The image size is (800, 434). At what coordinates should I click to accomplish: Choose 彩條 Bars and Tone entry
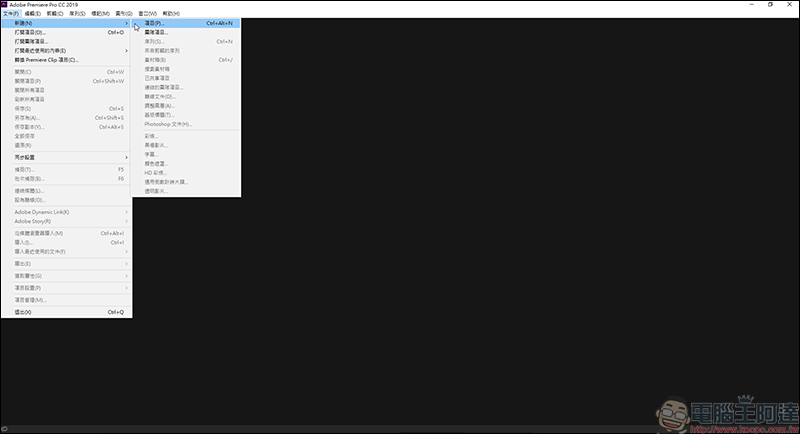[x=186, y=136]
